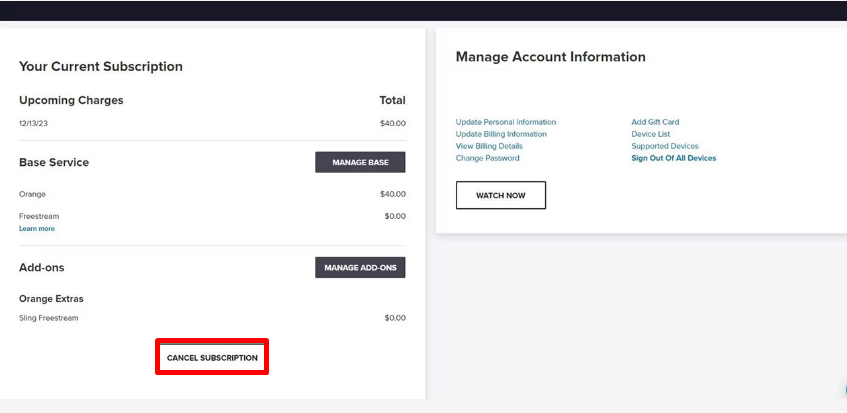This screenshot has height=413, width=847.
Task: Open Update Personal Information link
Action: [x=506, y=122]
